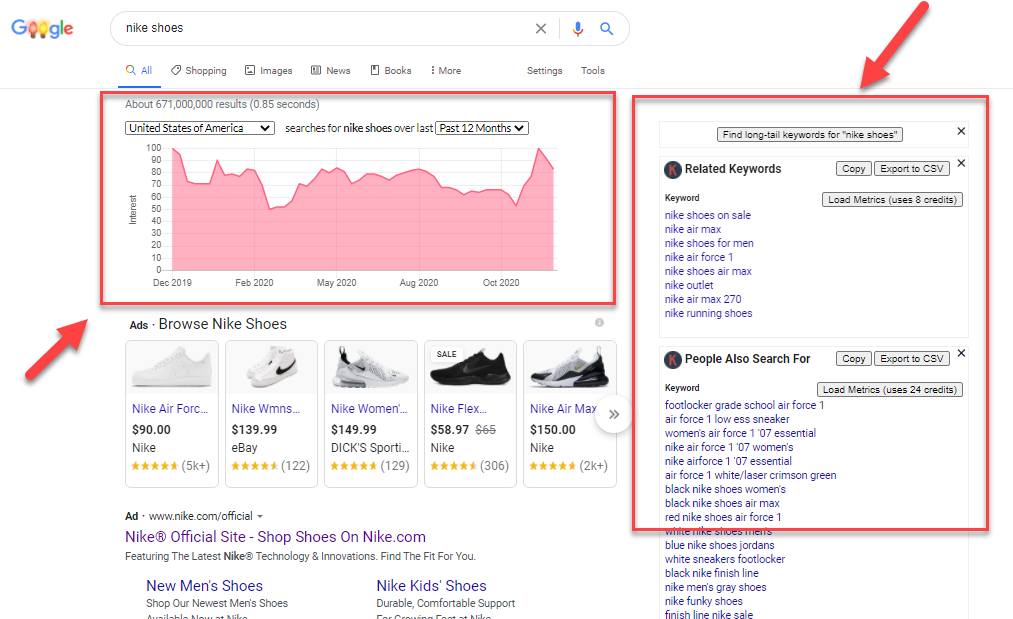This screenshot has height=619, width=1013.
Task: Open the nike shoes on sale keyword
Action: tap(707, 215)
